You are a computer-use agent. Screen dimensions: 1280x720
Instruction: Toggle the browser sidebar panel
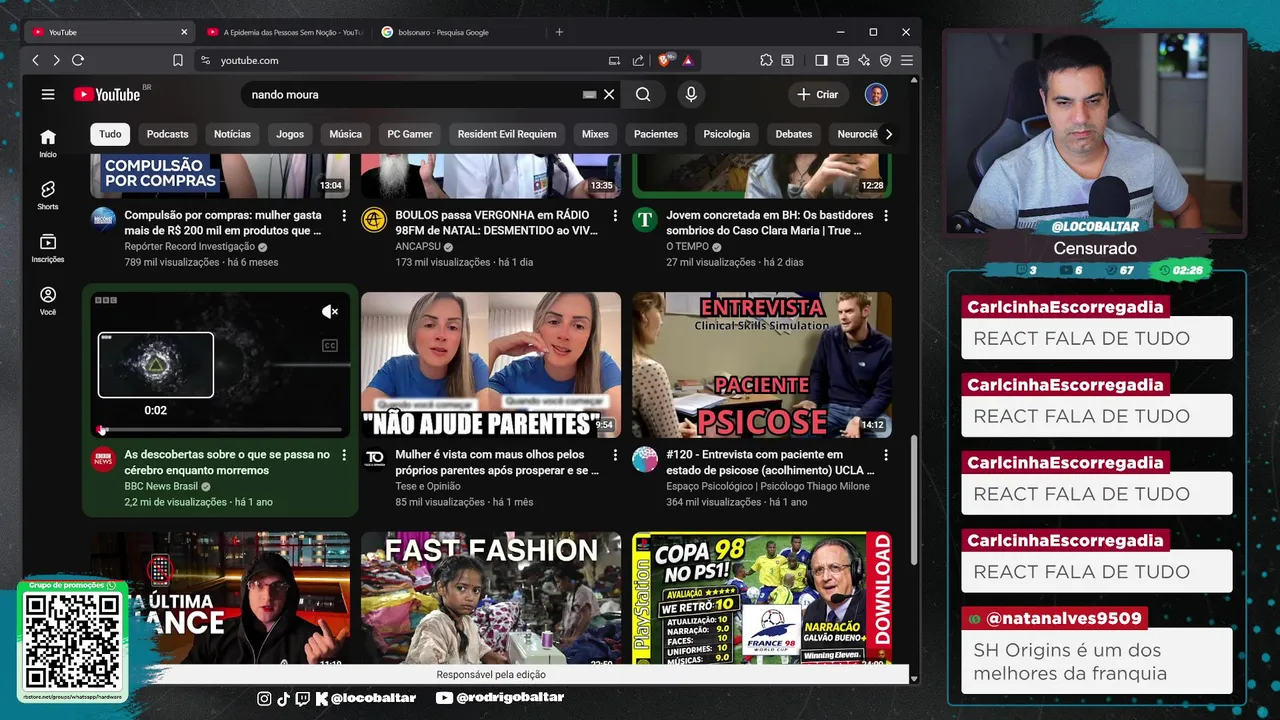point(821,60)
